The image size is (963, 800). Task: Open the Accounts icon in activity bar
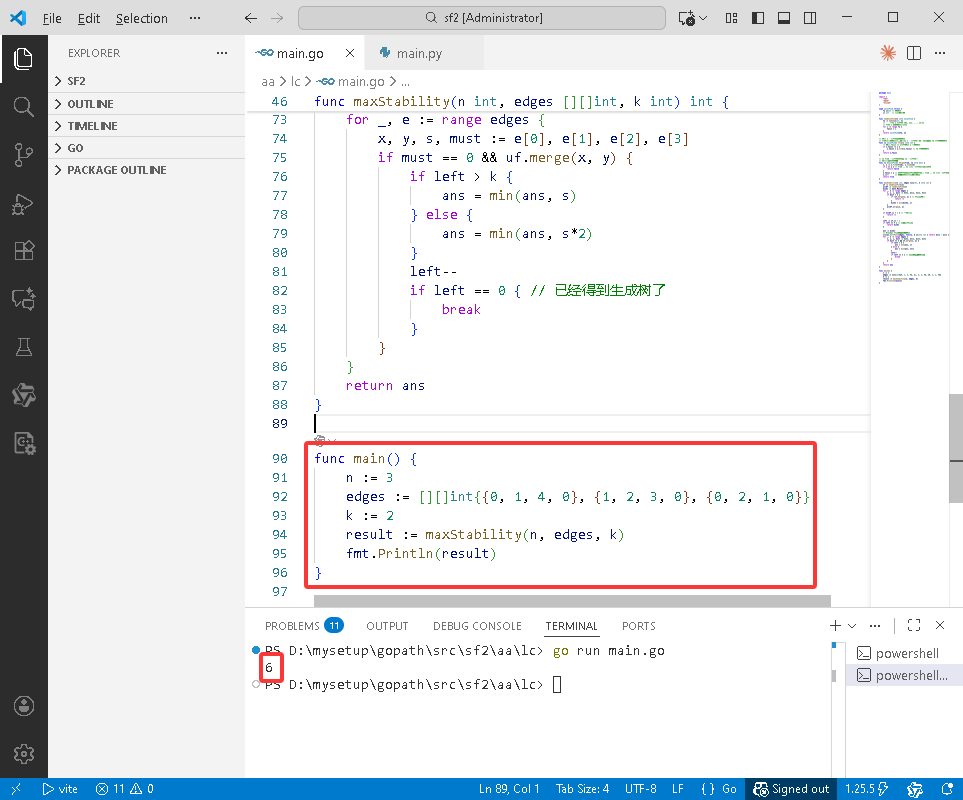click(23, 706)
